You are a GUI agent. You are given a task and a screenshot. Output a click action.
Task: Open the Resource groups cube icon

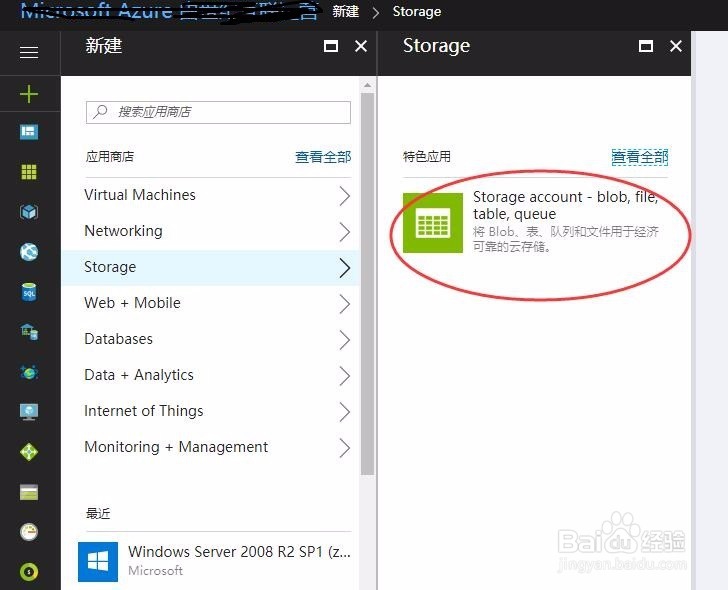pos(29,212)
